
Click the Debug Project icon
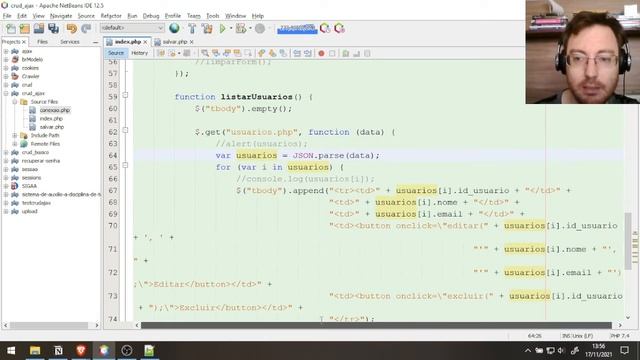pyautogui.click(x=241, y=29)
